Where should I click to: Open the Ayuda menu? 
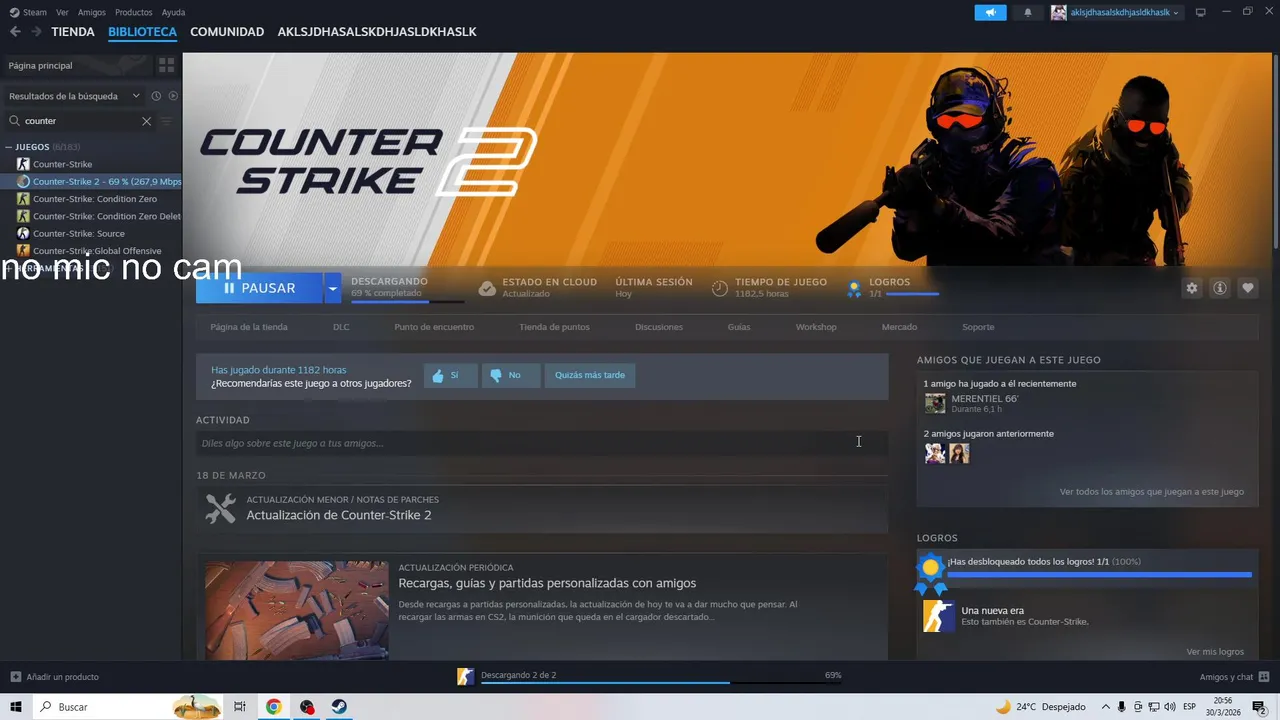pos(173,12)
